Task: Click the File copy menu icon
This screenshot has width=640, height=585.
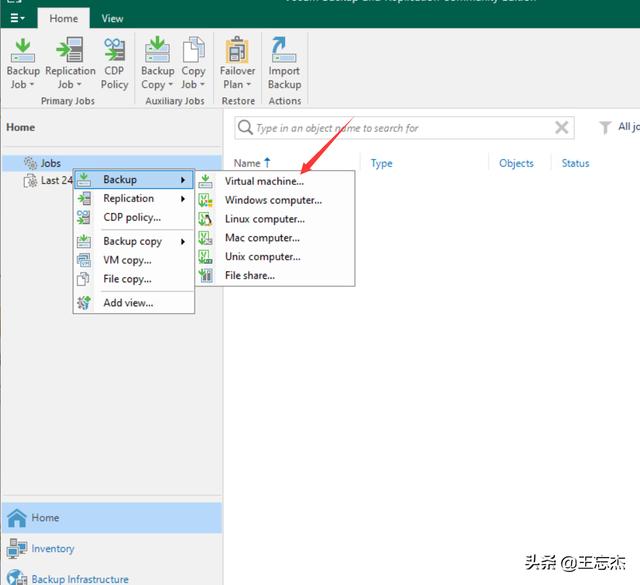Action: pyautogui.click(x=84, y=279)
